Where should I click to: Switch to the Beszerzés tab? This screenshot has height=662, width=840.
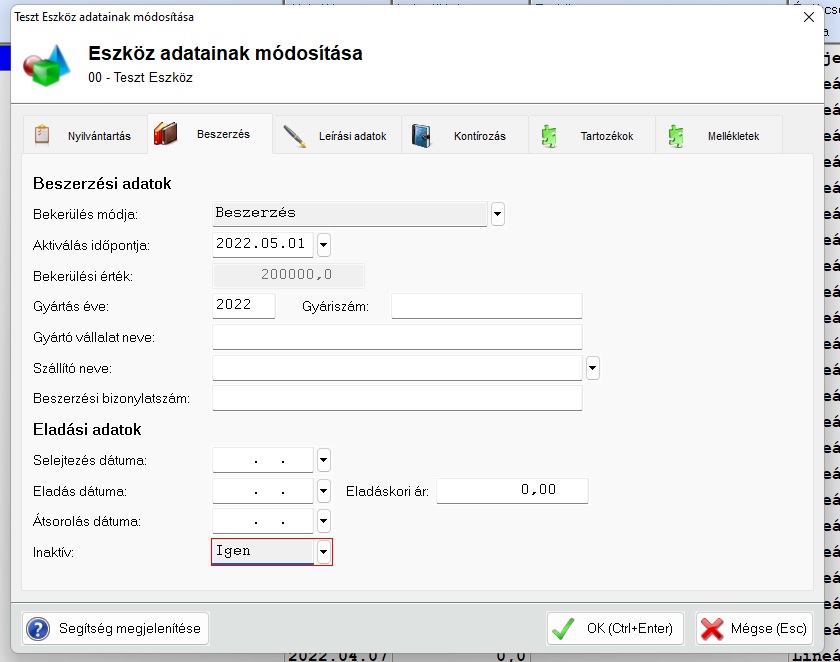210,134
